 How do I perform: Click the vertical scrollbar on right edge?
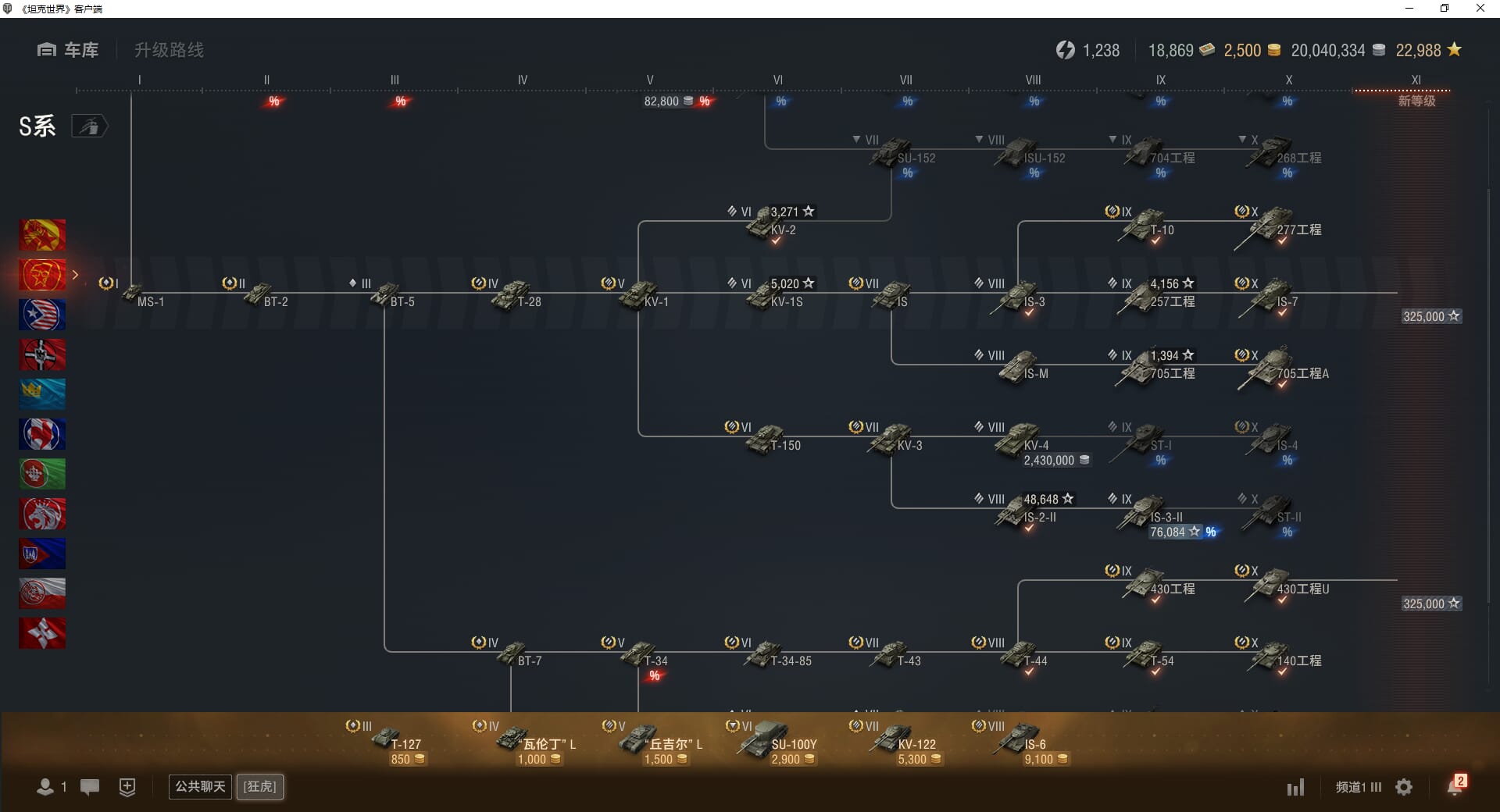[1488, 390]
